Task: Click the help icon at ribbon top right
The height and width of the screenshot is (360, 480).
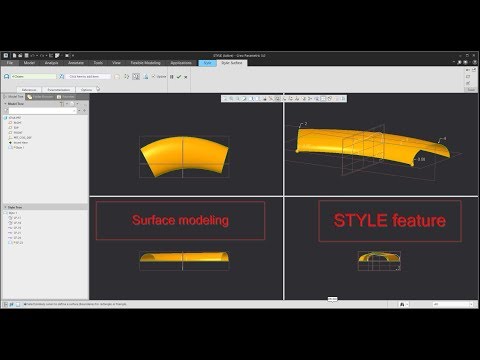Action: click(475, 62)
